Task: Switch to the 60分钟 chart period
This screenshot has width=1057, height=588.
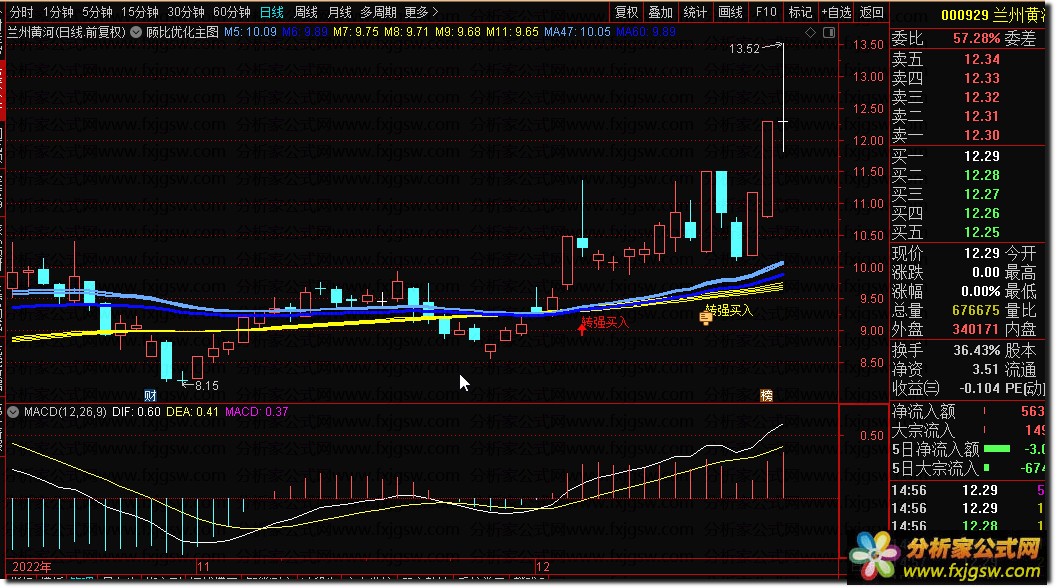Action: click(231, 12)
